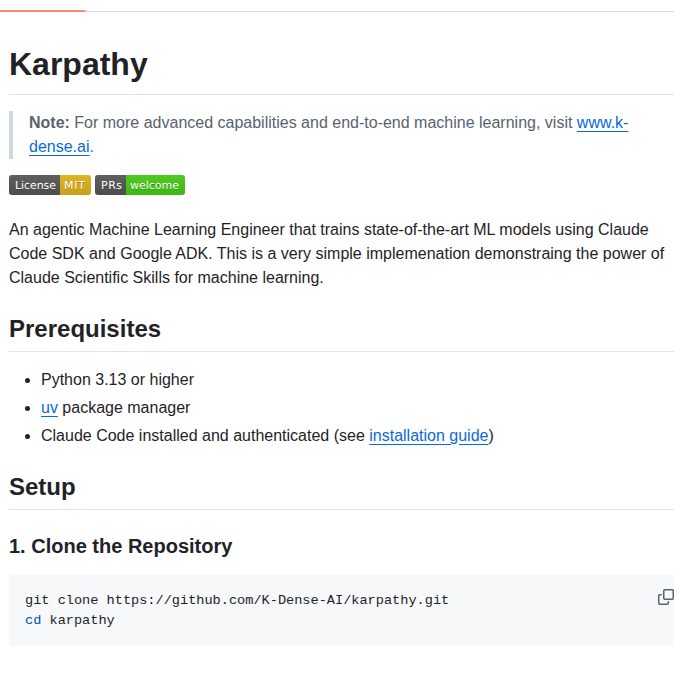Click the 'cd karpathy' command line
The height and width of the screenshot is (674, 674).
point(70,620)
